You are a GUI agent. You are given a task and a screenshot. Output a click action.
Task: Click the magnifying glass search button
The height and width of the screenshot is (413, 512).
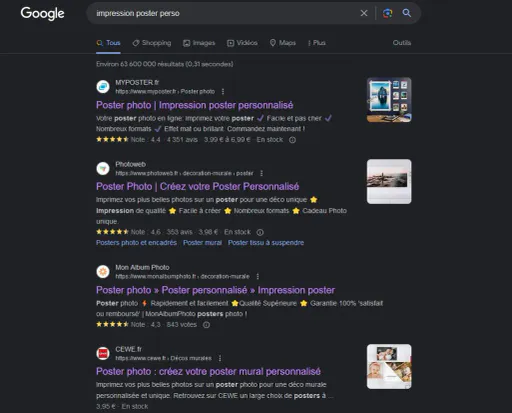407,13
